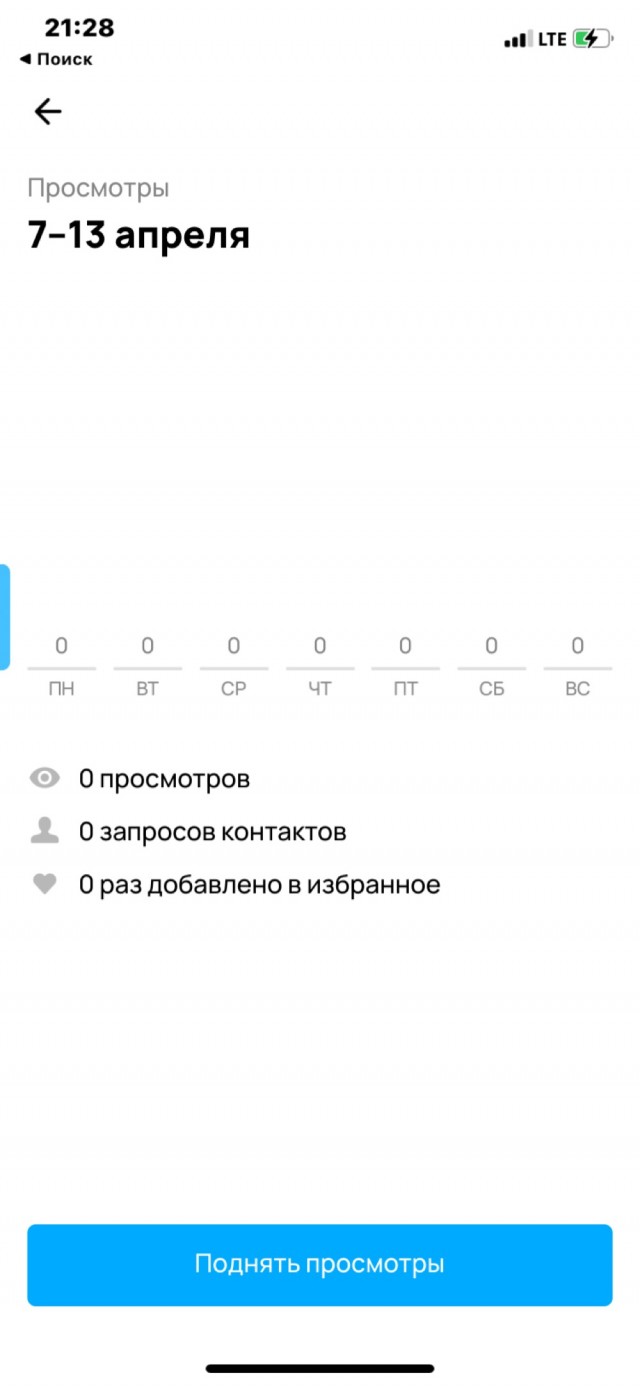Select the ВТ day column
The height and width of the screenshot is (1387, 640).
(148, 666)
